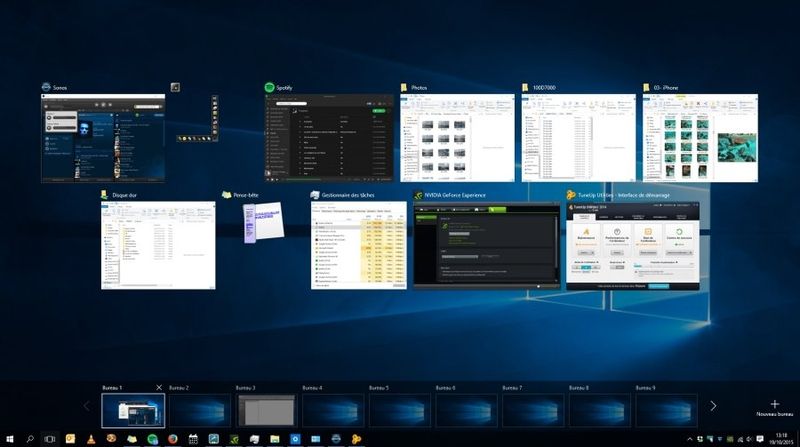Open the TuneUp Utilities window
Viewport: 800px width, 447px height.
click(x=632, y=245)
